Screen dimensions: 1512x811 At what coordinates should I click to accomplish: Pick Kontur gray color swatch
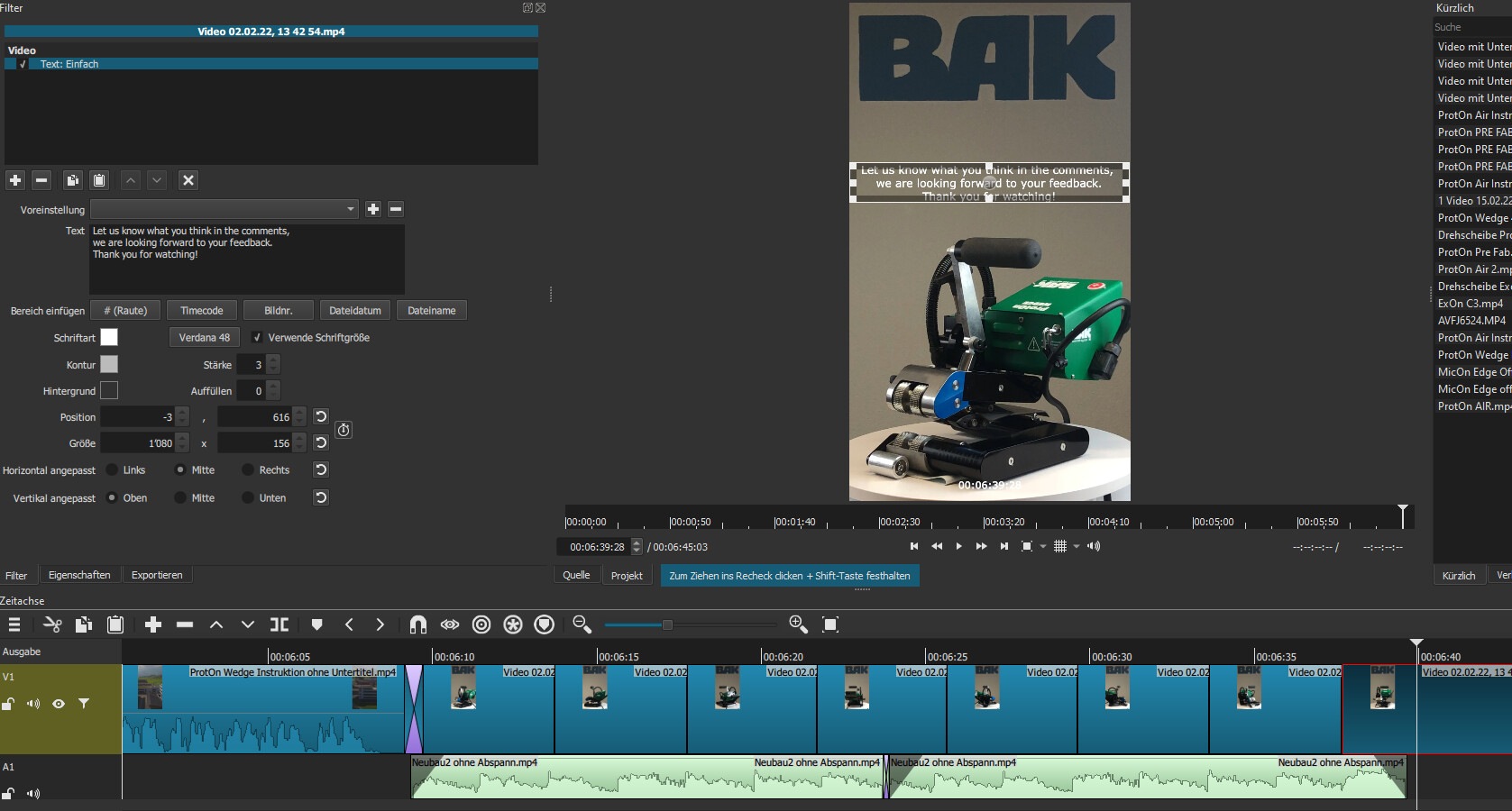(x=109, y=364)
